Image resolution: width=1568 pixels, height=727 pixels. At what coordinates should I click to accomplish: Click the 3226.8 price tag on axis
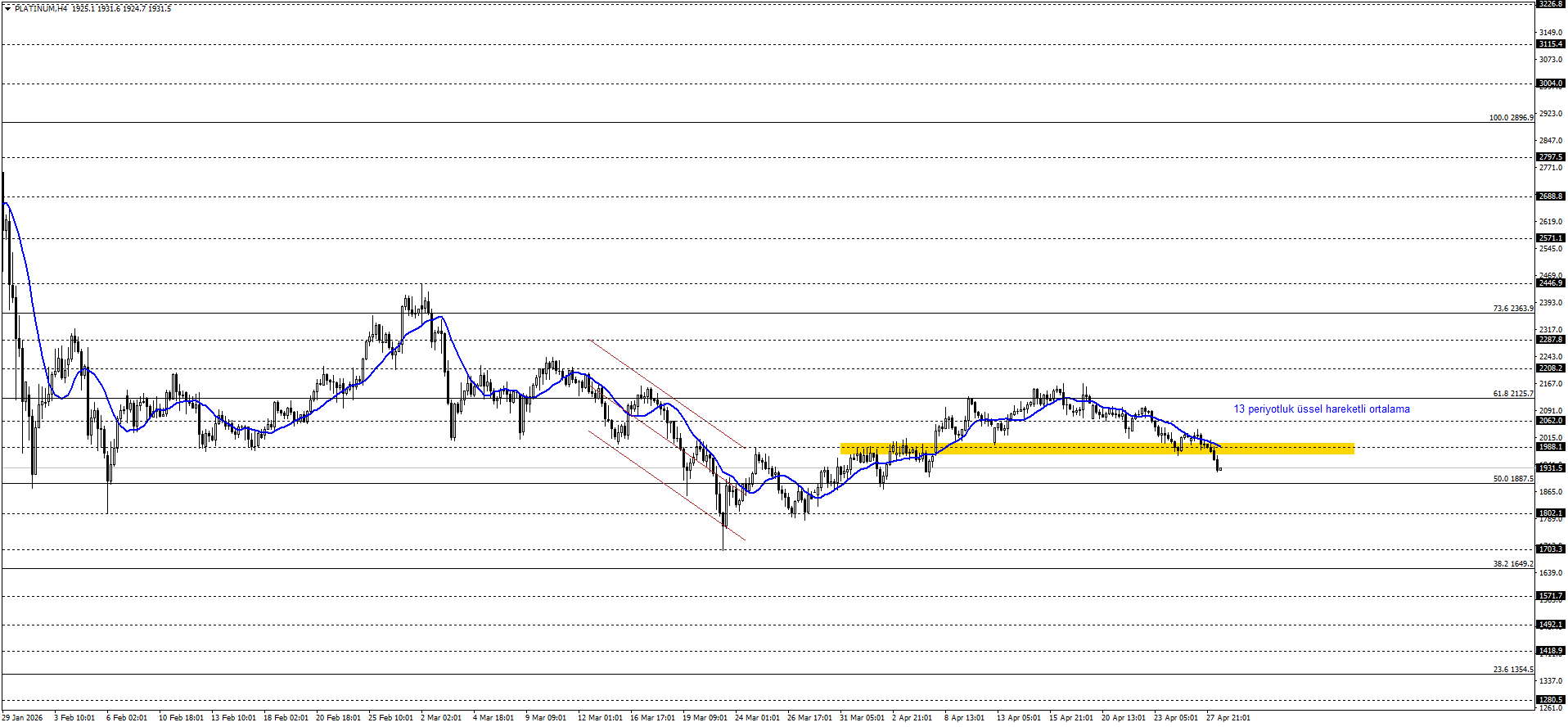point(1550,4)
